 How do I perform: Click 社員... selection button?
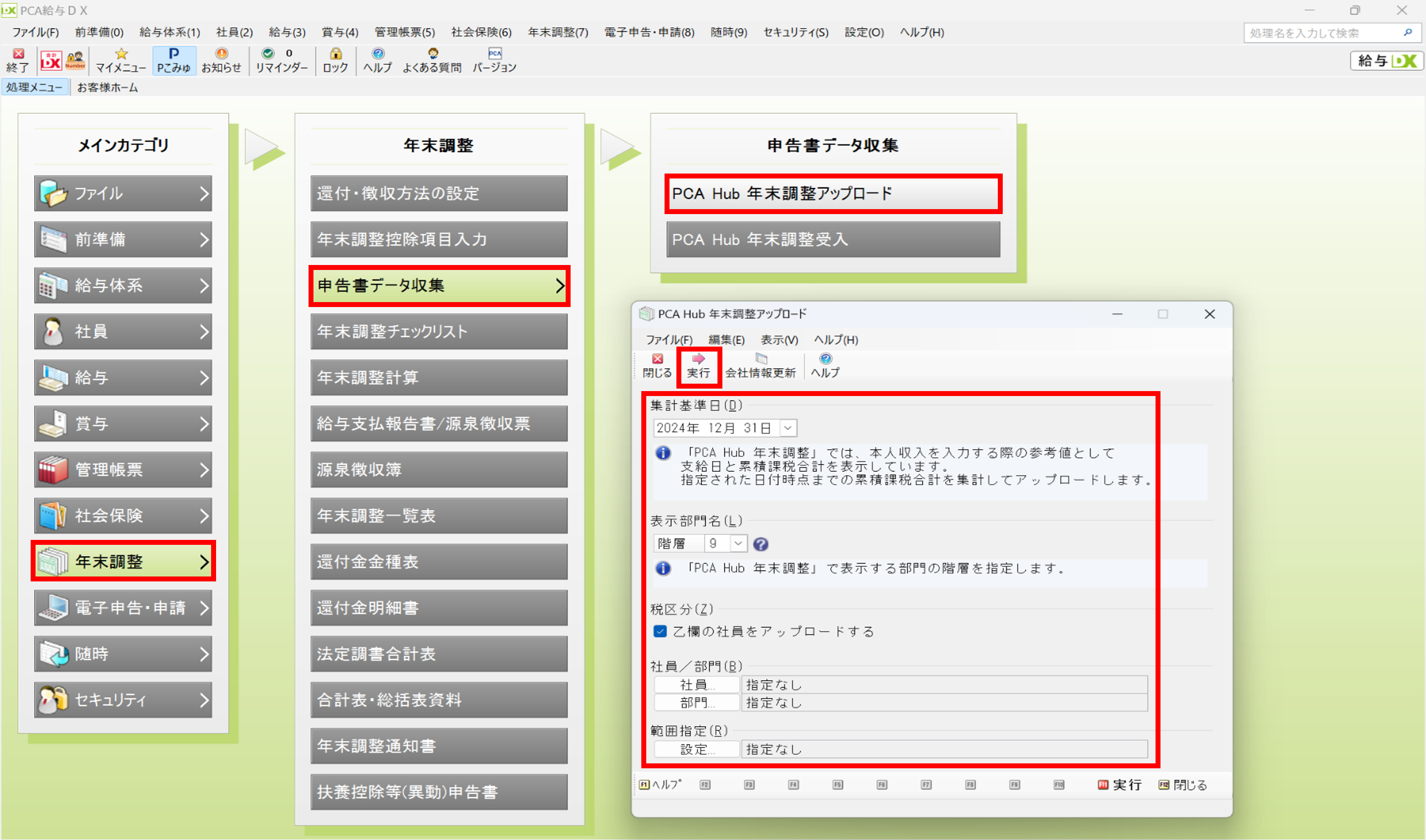(x=696, y=685)
